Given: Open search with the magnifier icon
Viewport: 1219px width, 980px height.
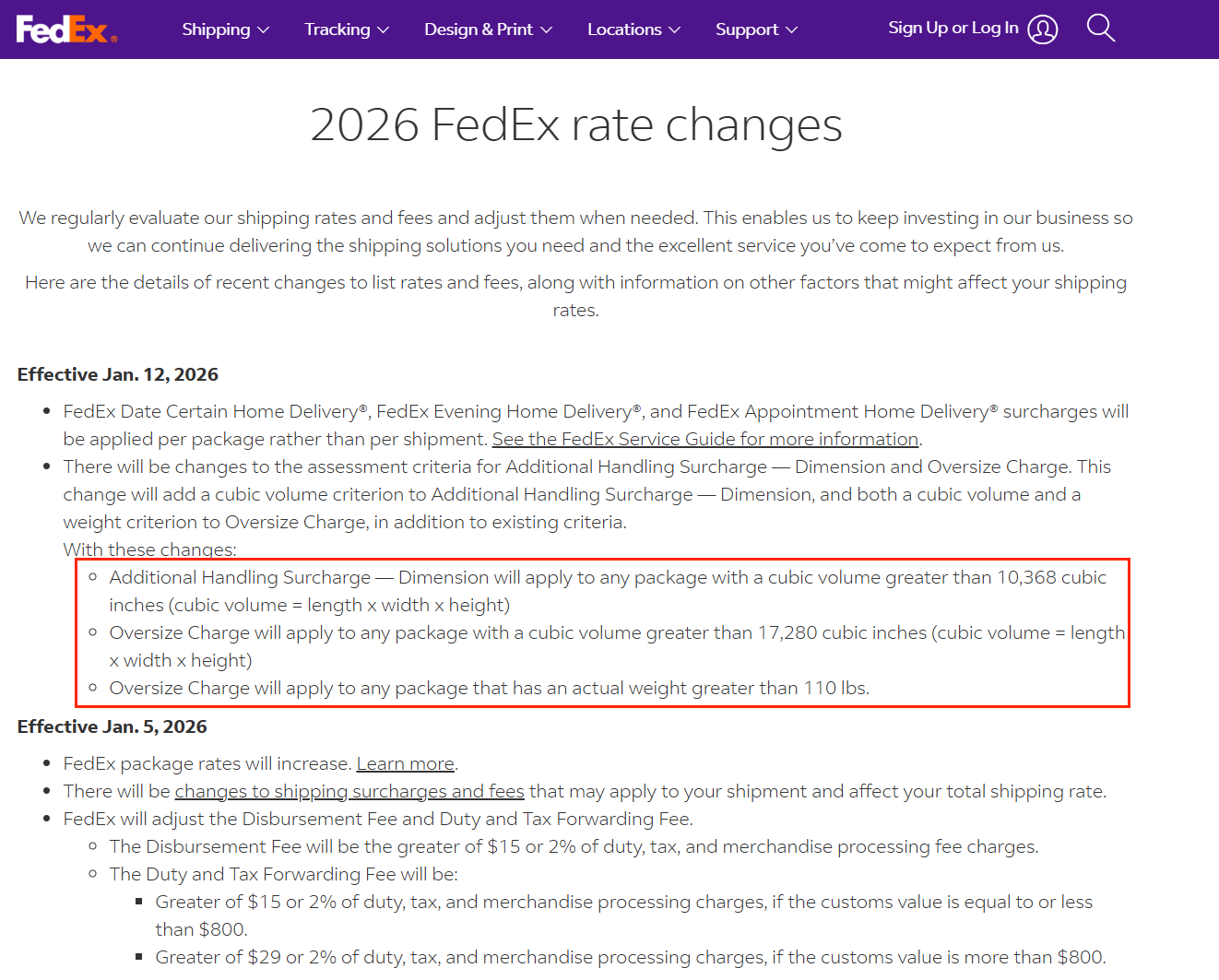Looking at the screenshot, I should (1100, 29).
